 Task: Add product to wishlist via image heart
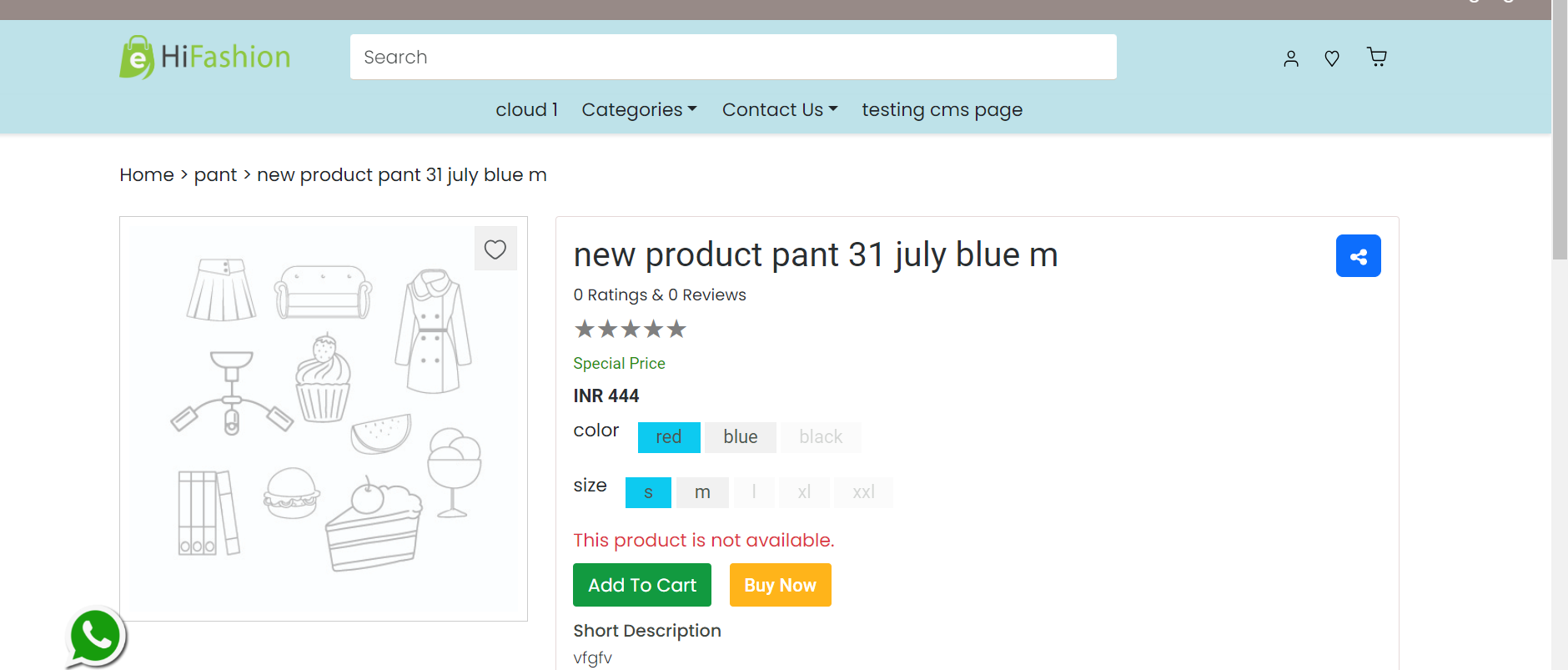pyautogui.click(x=495, y=249)
